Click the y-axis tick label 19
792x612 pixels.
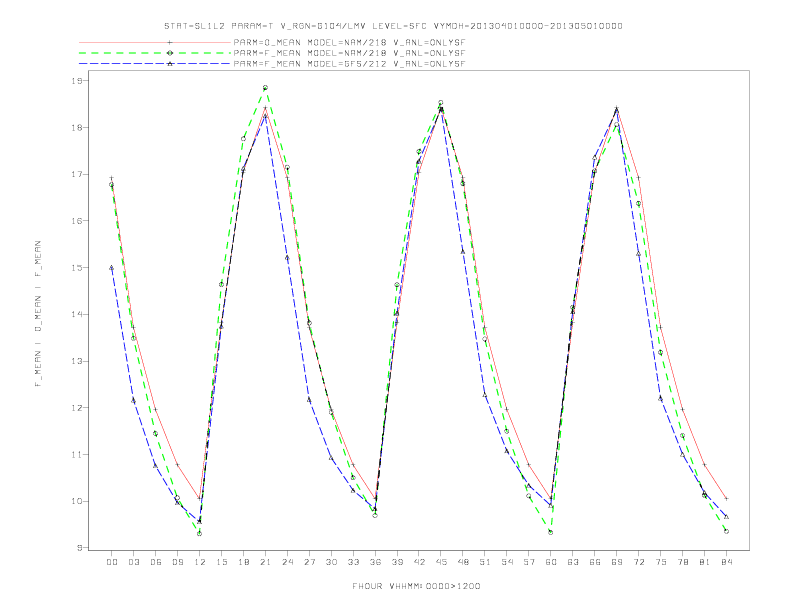(x=77, y=81)
